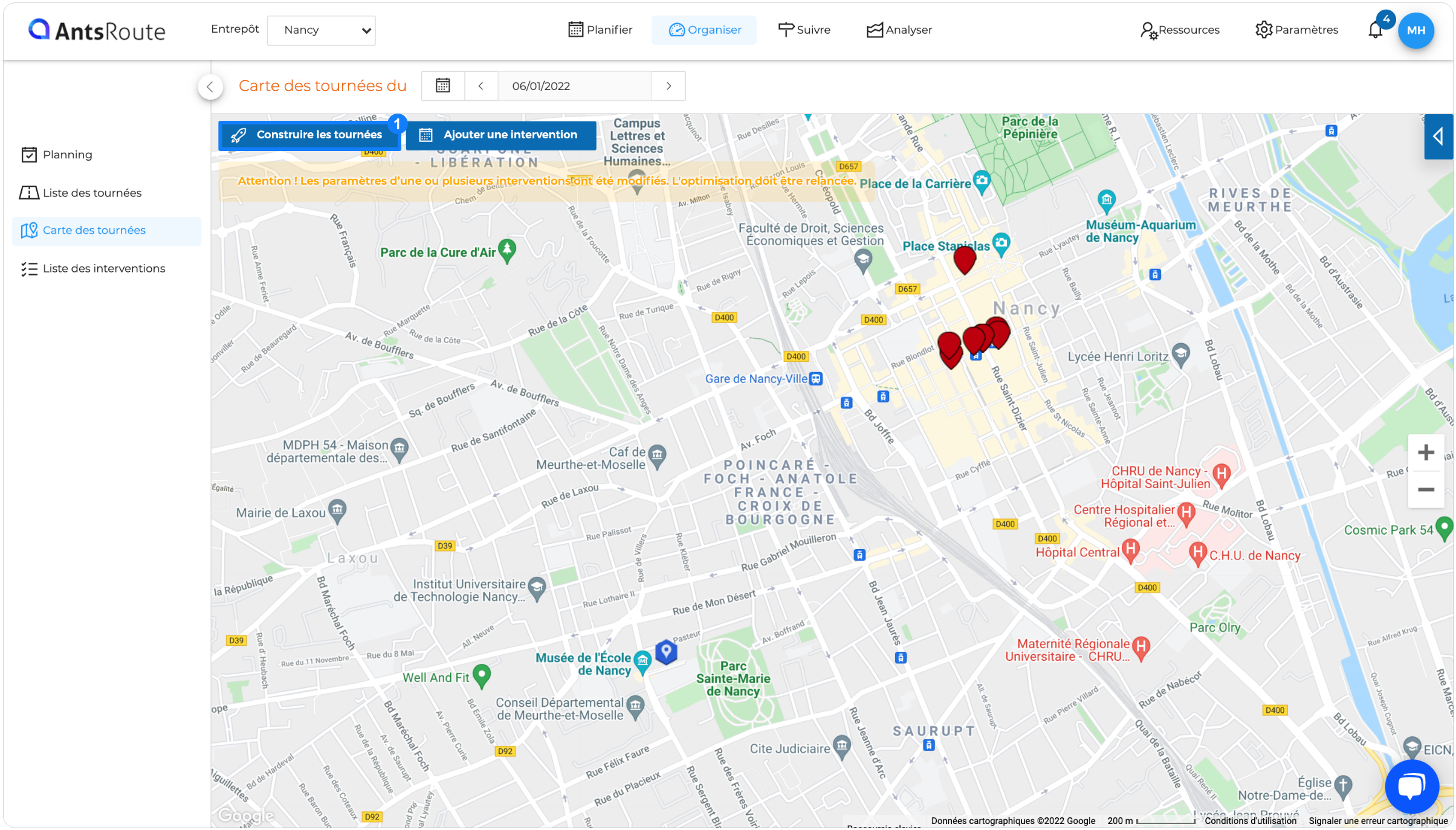Click the Mairie de Laxou marker

coord(337,510)
